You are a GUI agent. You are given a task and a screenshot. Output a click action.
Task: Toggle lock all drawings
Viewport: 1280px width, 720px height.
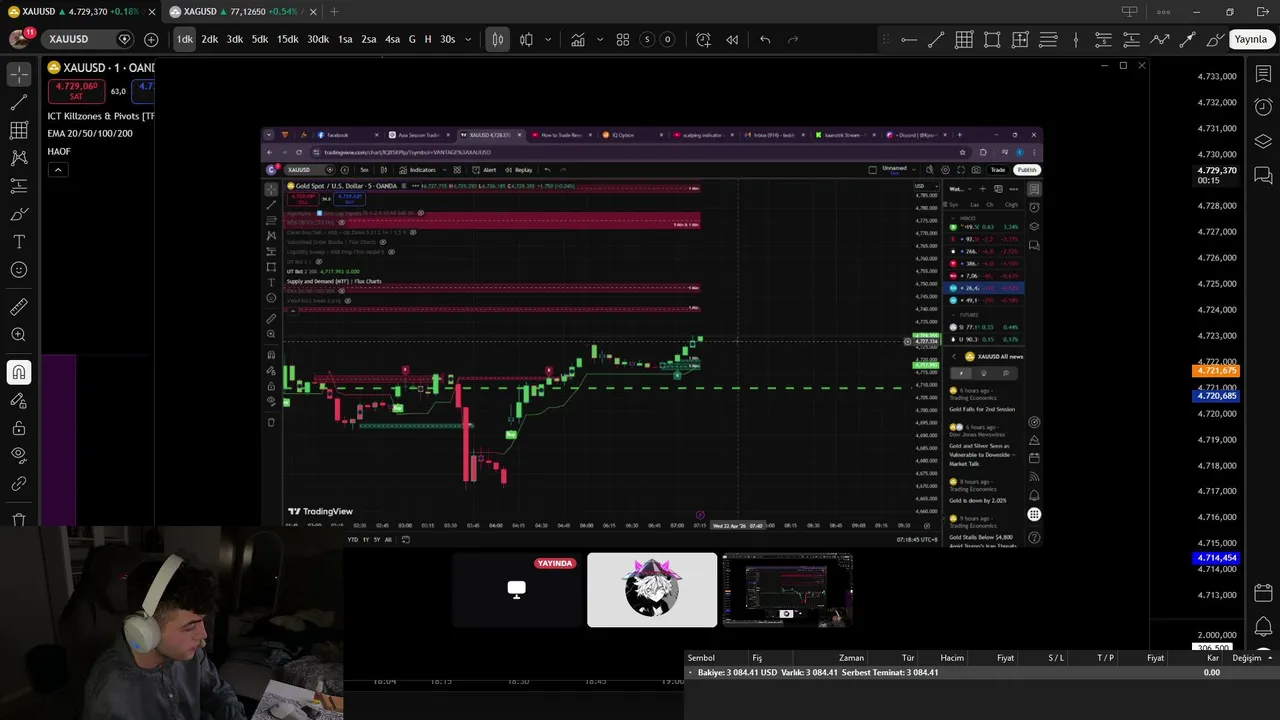[19, 428]
